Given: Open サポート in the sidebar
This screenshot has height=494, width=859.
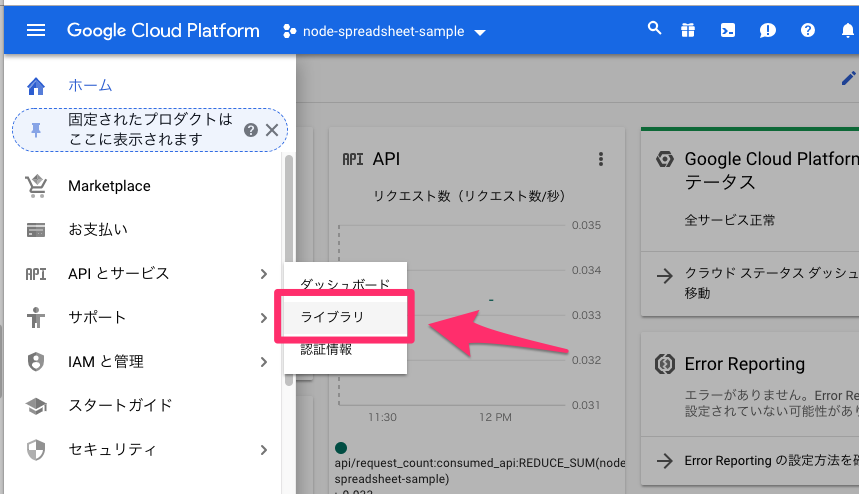Looking at the screenshot, I should click(x=97, y=318).
